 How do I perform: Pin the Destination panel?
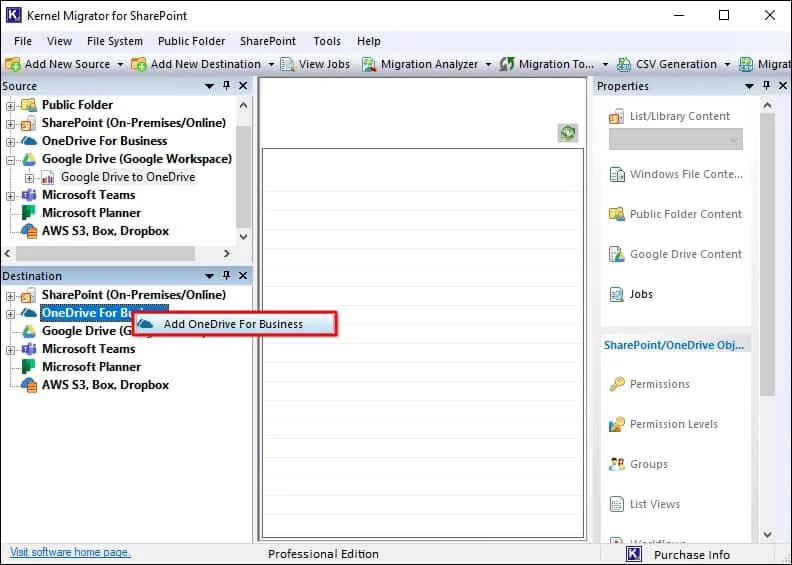tap(226, 276)
